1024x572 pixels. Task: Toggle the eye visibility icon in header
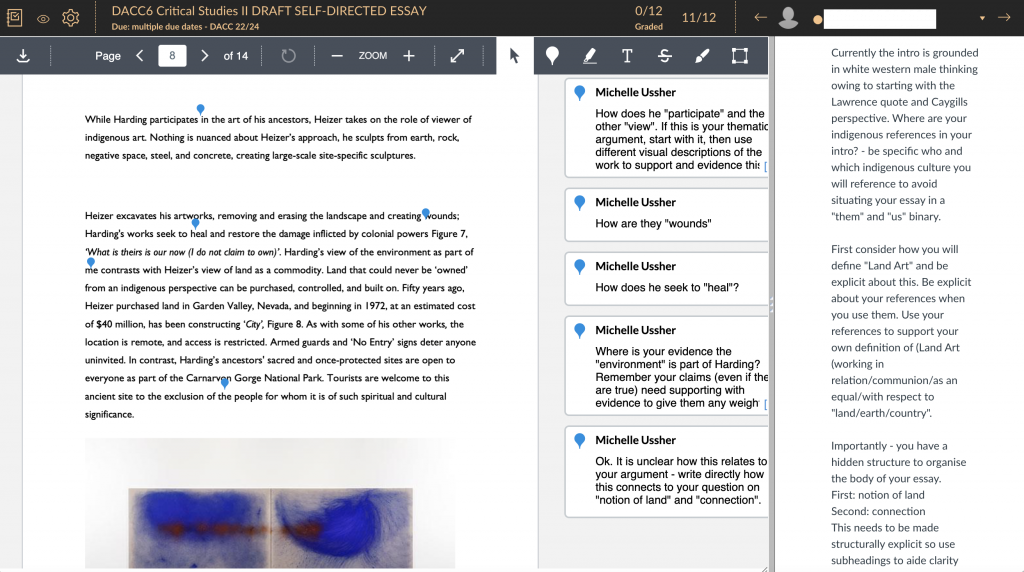pos(43,19)
